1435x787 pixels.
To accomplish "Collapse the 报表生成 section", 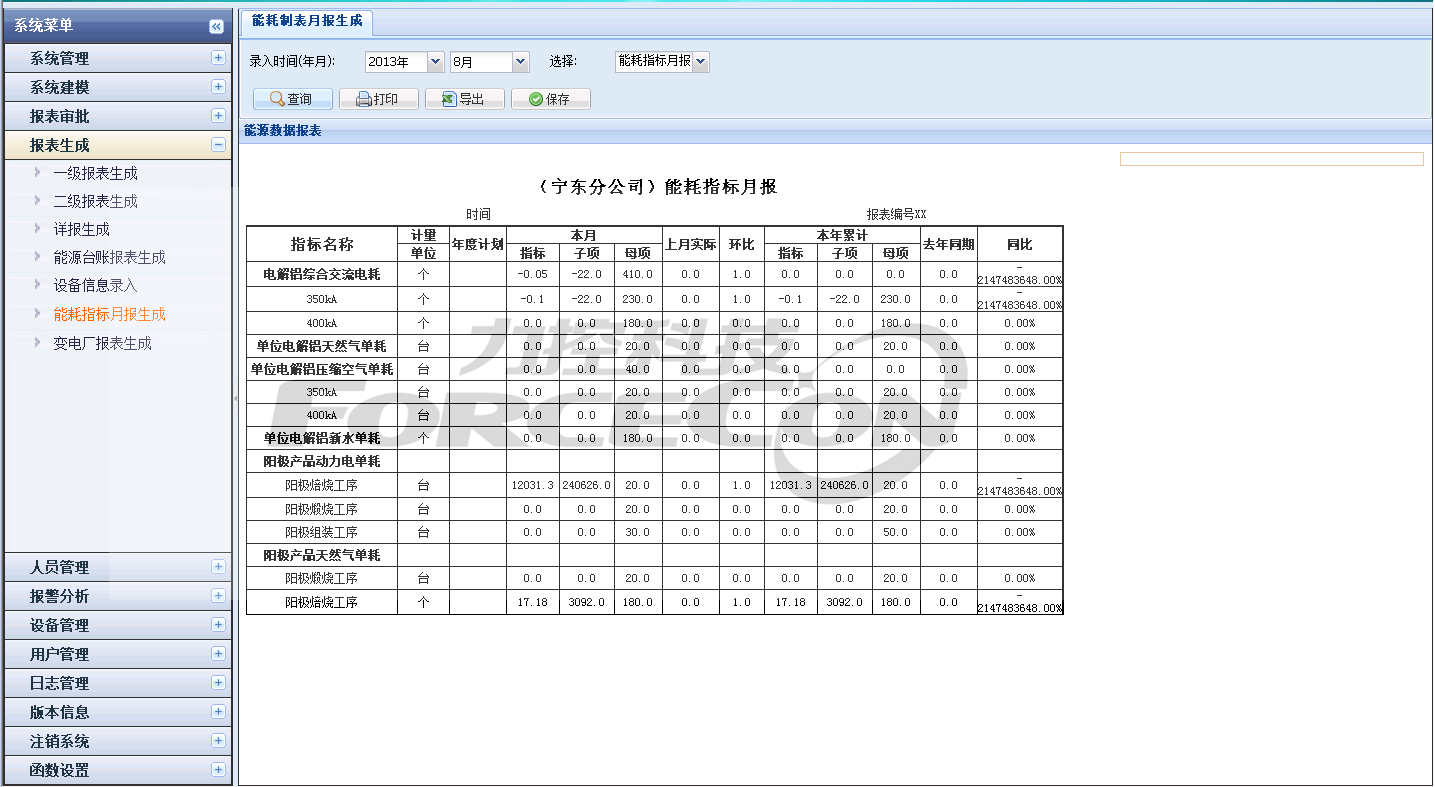I will (218, 145).
